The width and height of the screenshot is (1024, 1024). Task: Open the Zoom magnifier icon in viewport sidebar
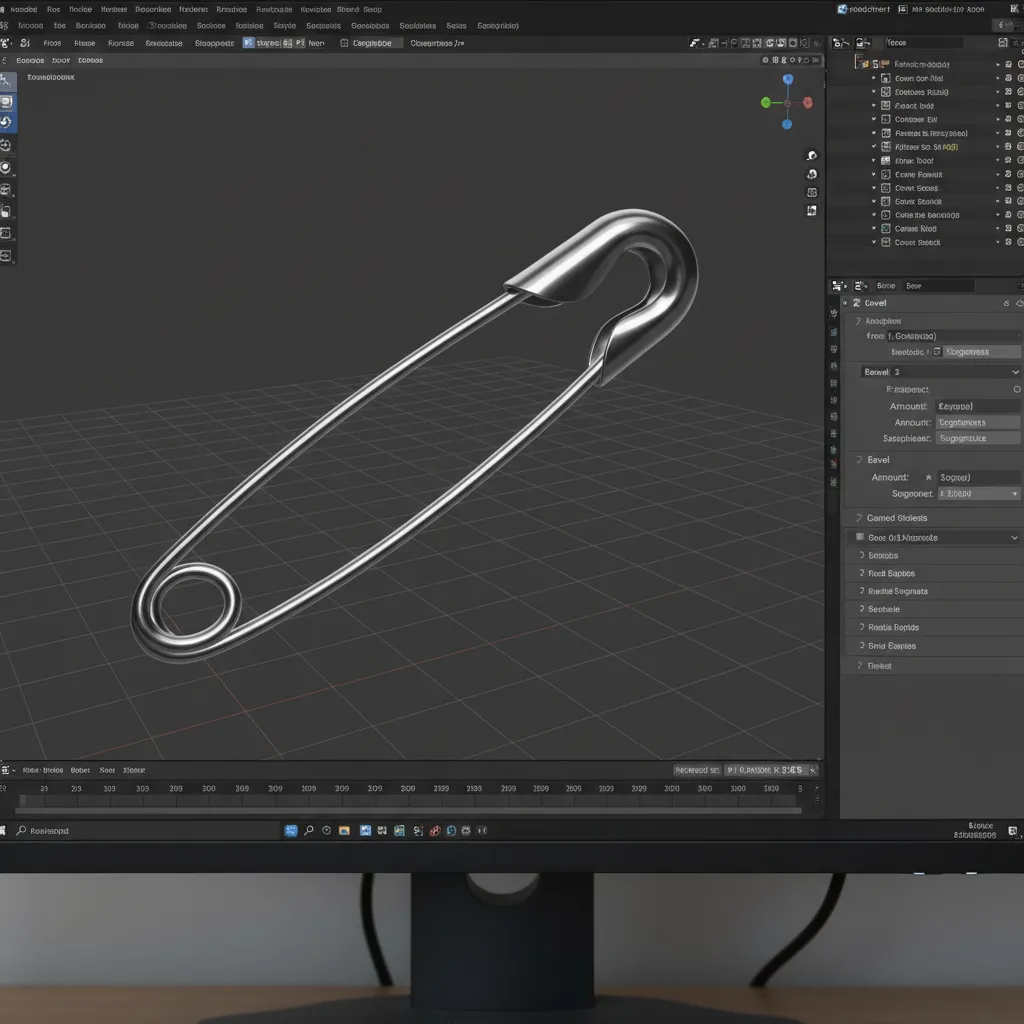click(x=812, y=156)
